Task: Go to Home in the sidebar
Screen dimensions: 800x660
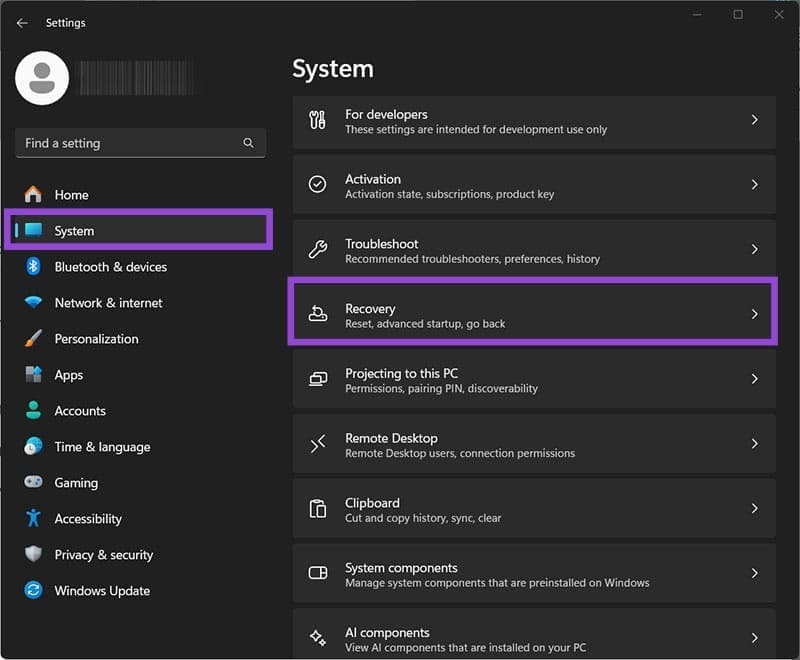Action: (x=70, y=194)
